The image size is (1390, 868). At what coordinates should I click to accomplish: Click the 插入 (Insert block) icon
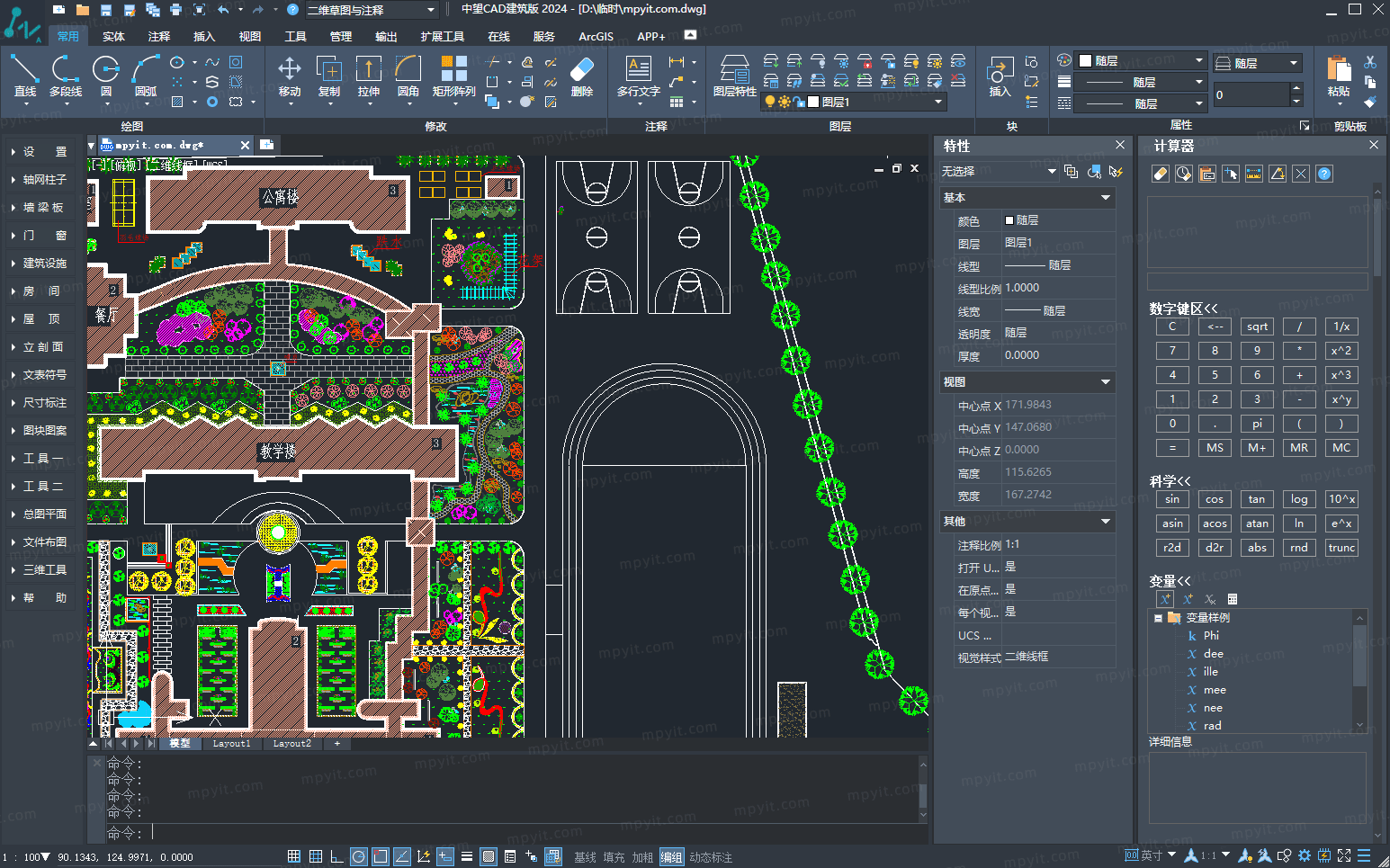point(1000,76)
